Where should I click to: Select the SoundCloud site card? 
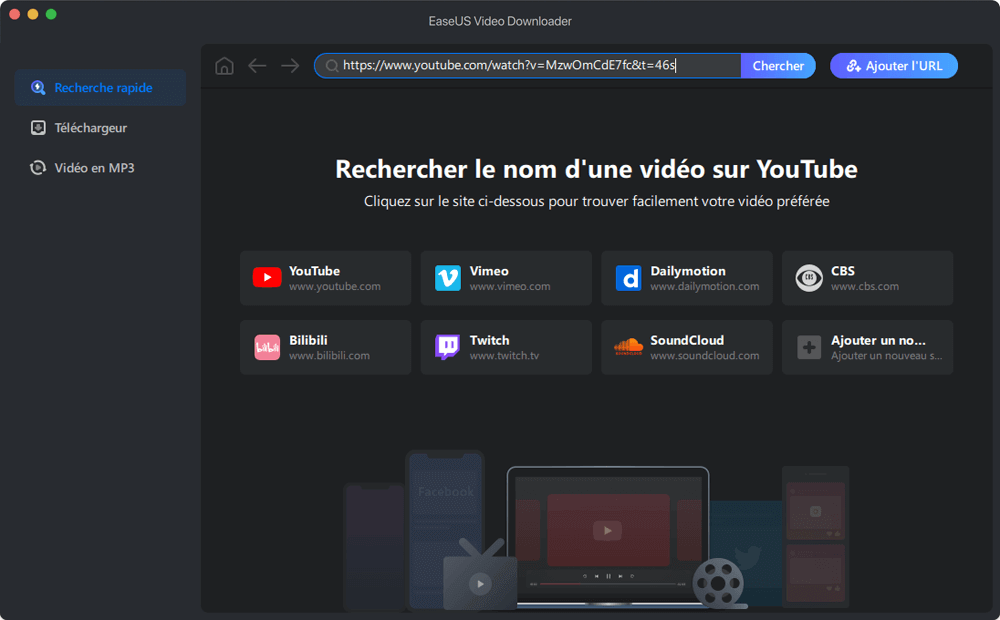[x=686, y=345]
